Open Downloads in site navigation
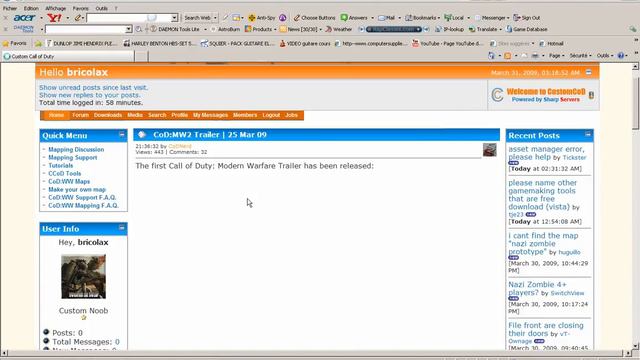Screen dimensions: 640x360 [108, 115]
